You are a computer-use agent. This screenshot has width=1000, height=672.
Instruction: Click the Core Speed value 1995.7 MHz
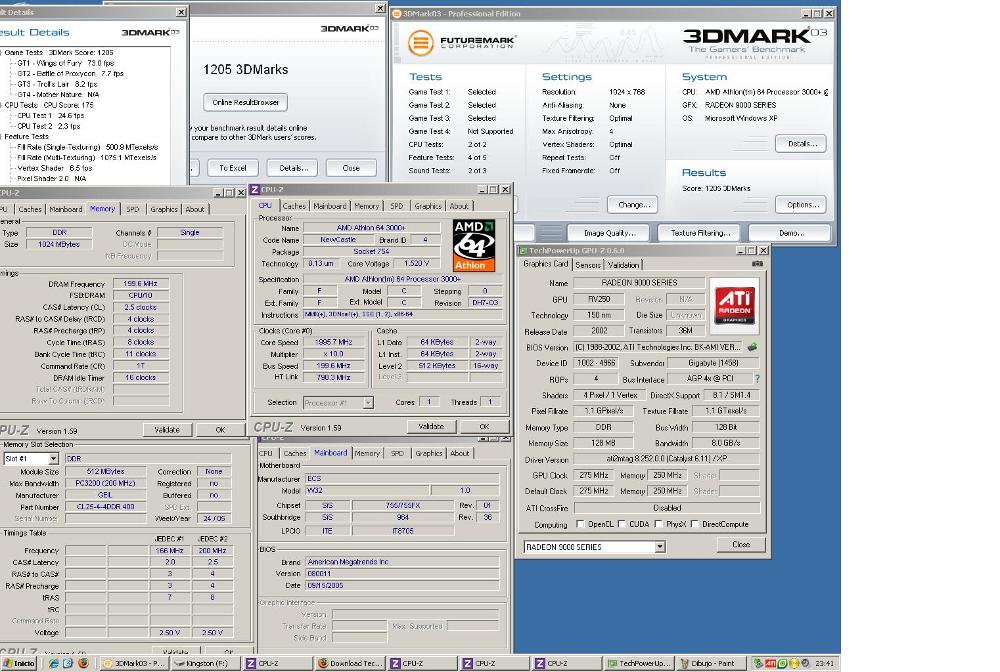click(334, 342)
